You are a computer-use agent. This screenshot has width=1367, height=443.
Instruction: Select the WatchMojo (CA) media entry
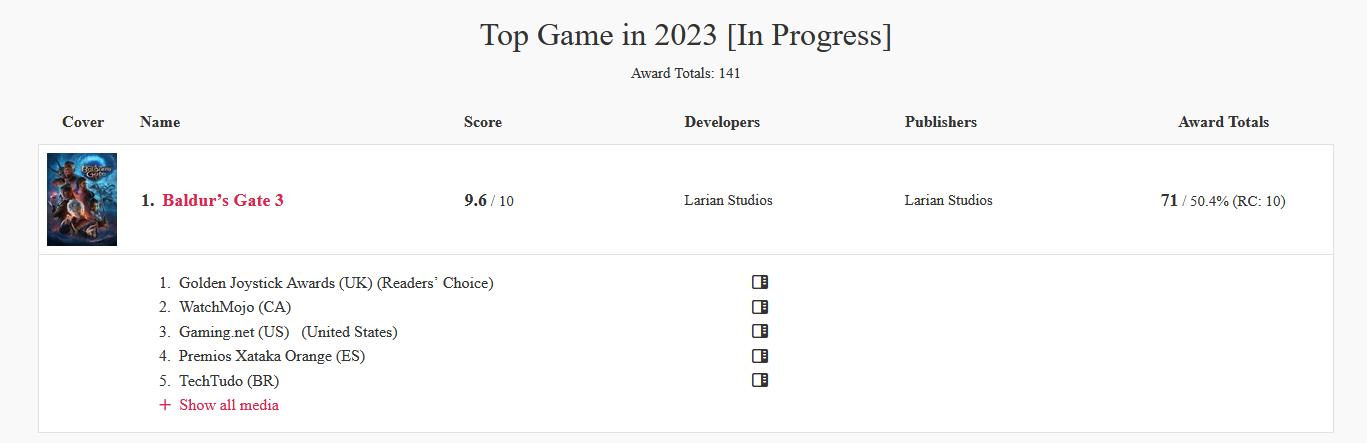[235, 307]
